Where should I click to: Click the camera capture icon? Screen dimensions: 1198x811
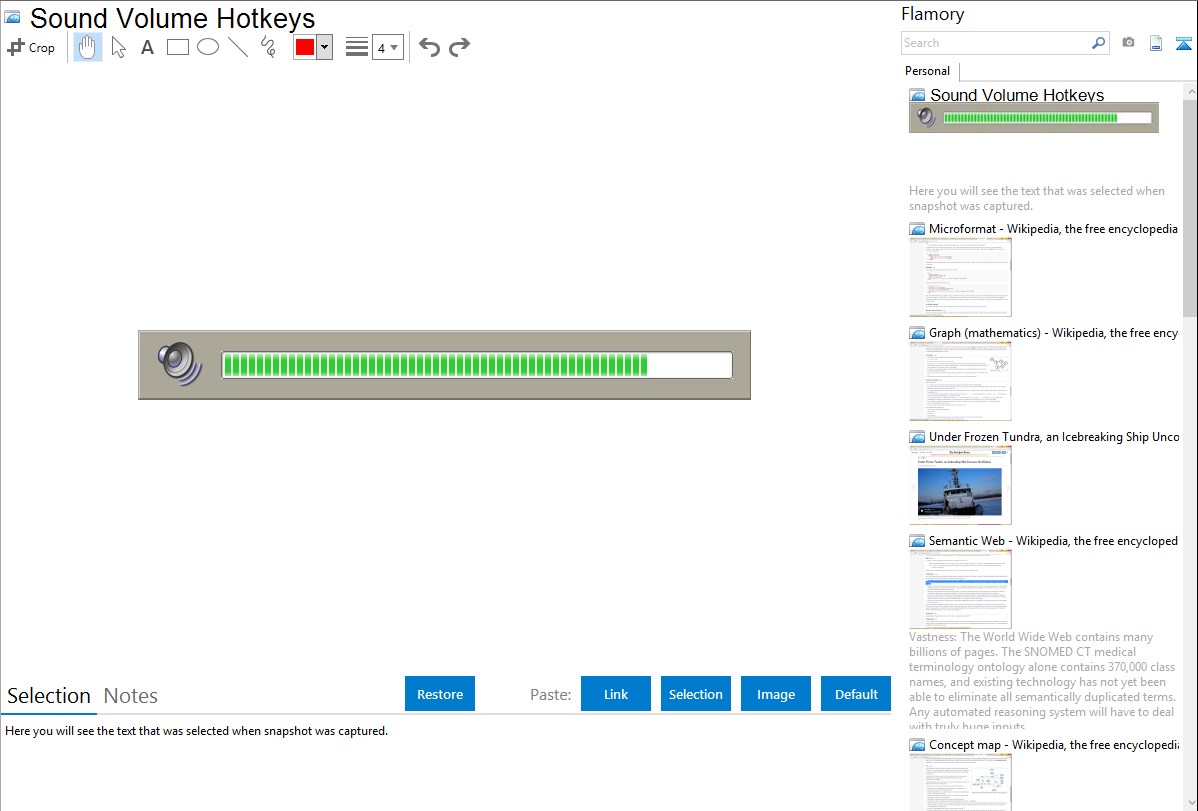click(x=1128, y=43)
